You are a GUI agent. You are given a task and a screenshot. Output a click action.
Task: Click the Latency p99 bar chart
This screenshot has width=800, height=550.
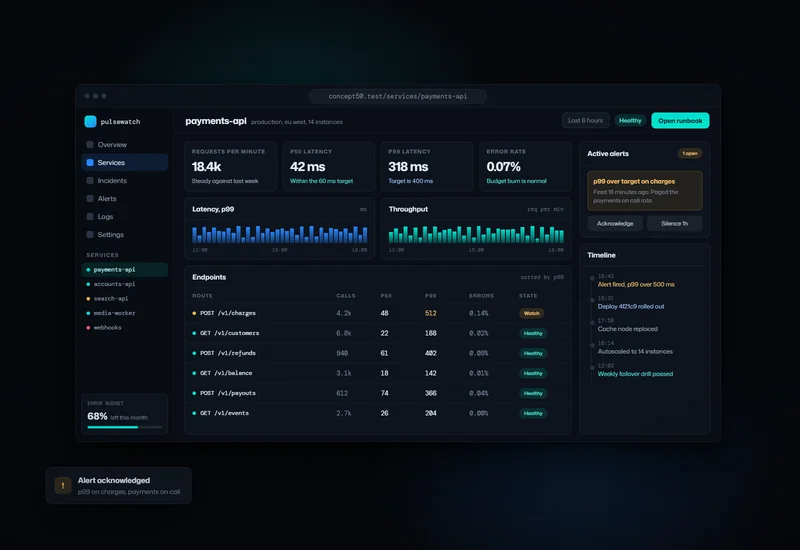click(280, 234)
